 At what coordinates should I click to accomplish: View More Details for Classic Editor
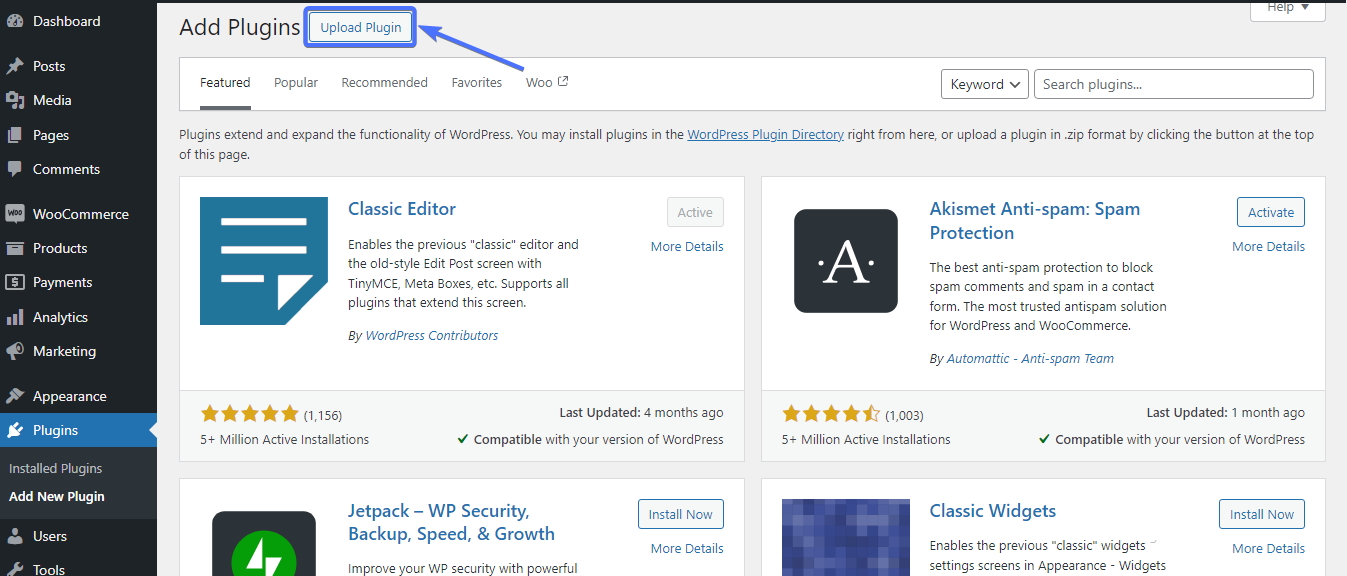[x=687, y=247]
